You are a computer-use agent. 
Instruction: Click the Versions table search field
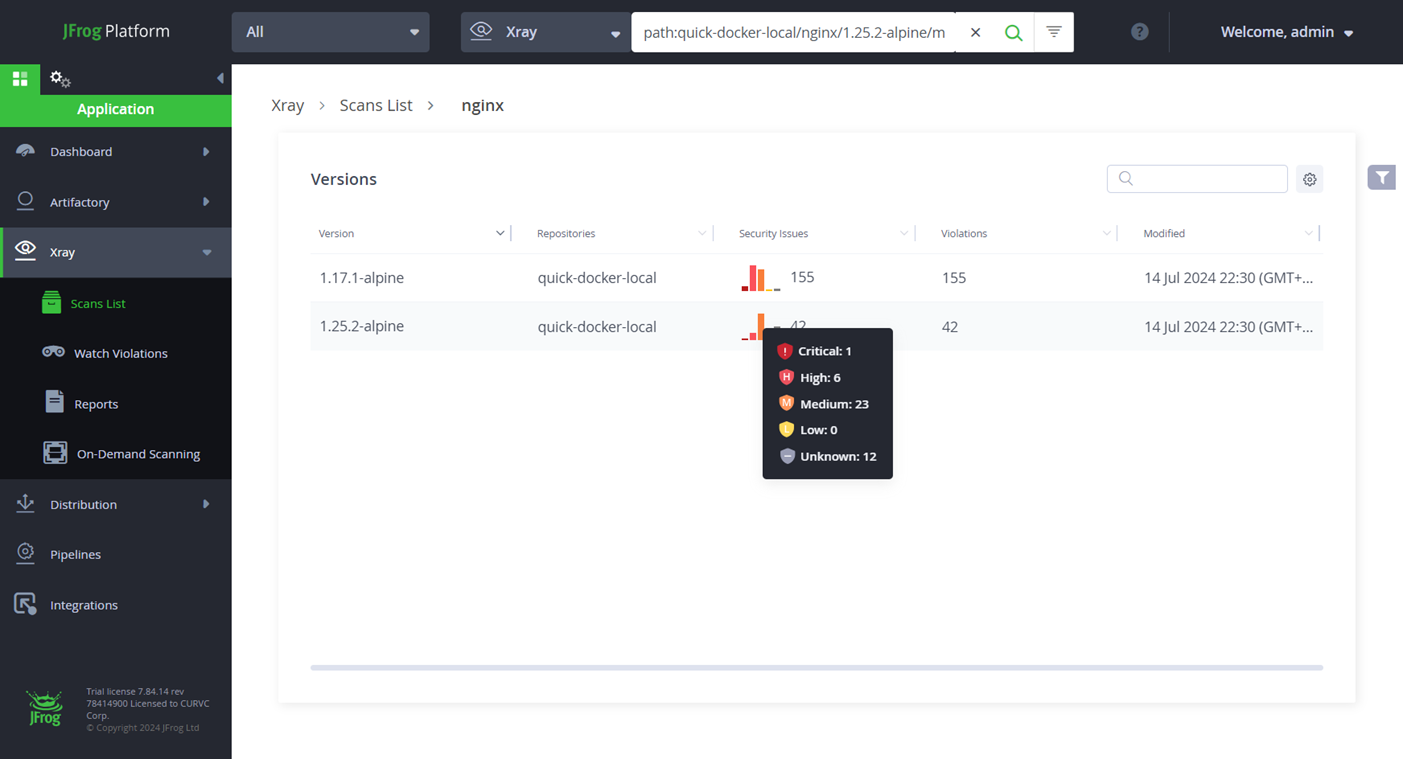[1197, 179]
